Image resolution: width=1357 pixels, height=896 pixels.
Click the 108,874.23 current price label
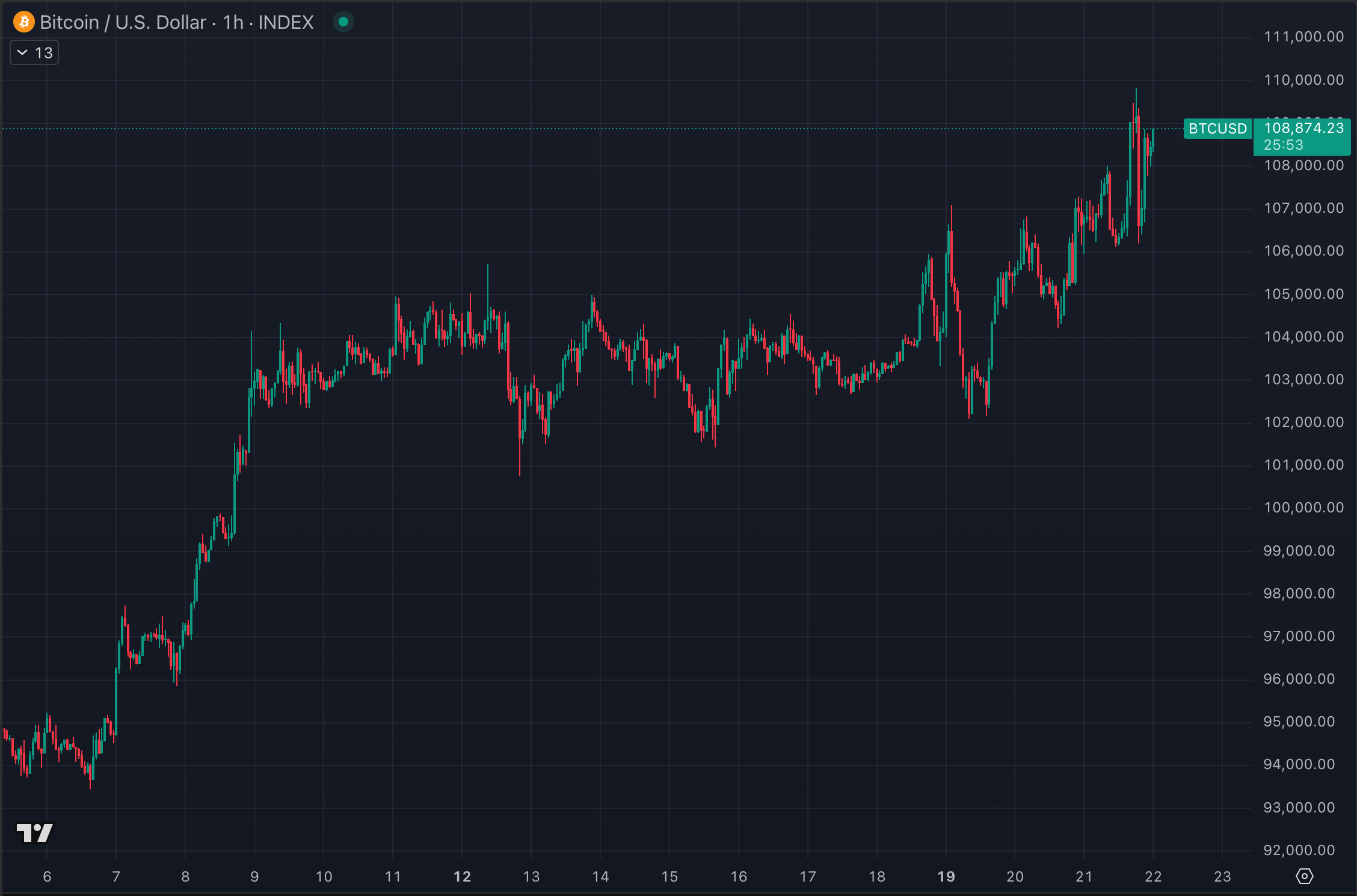tap(1303, 128)
